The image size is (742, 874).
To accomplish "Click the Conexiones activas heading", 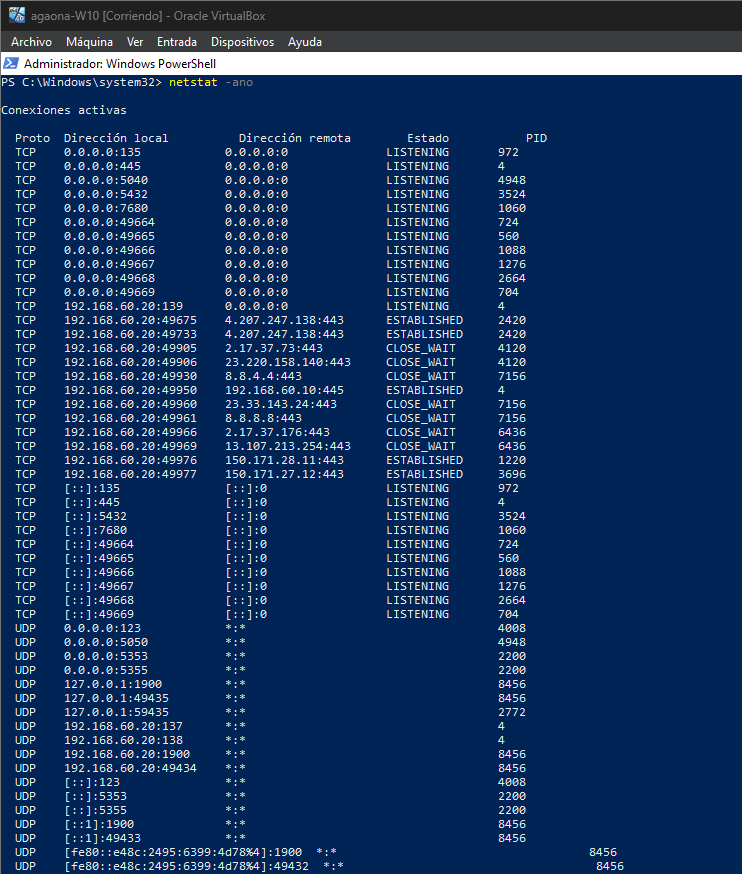I will coord(64,110).
